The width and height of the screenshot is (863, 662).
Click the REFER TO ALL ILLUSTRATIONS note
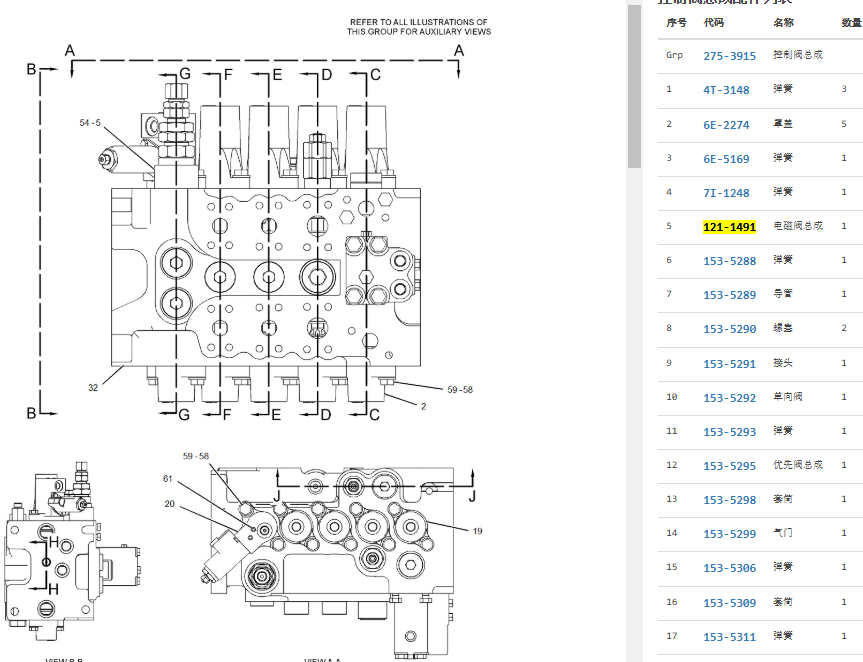click(x=419, y=27)
